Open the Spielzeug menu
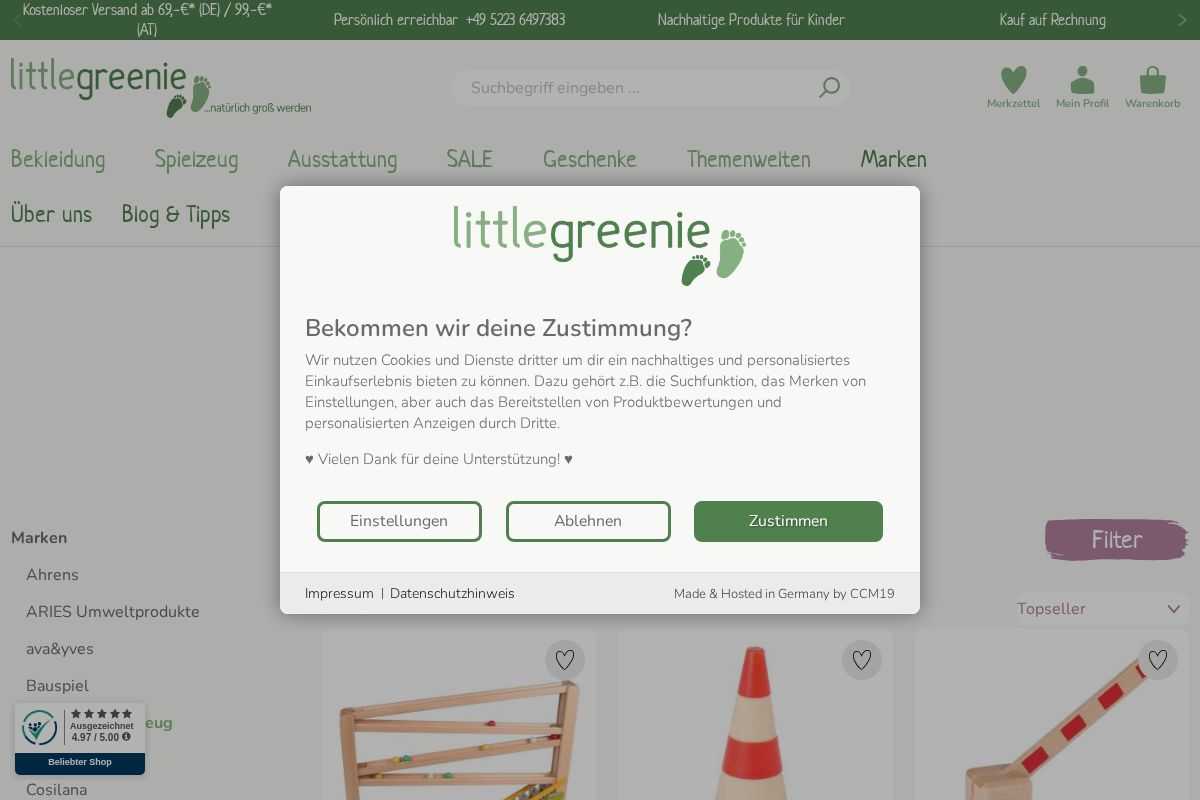 (196, 159)
